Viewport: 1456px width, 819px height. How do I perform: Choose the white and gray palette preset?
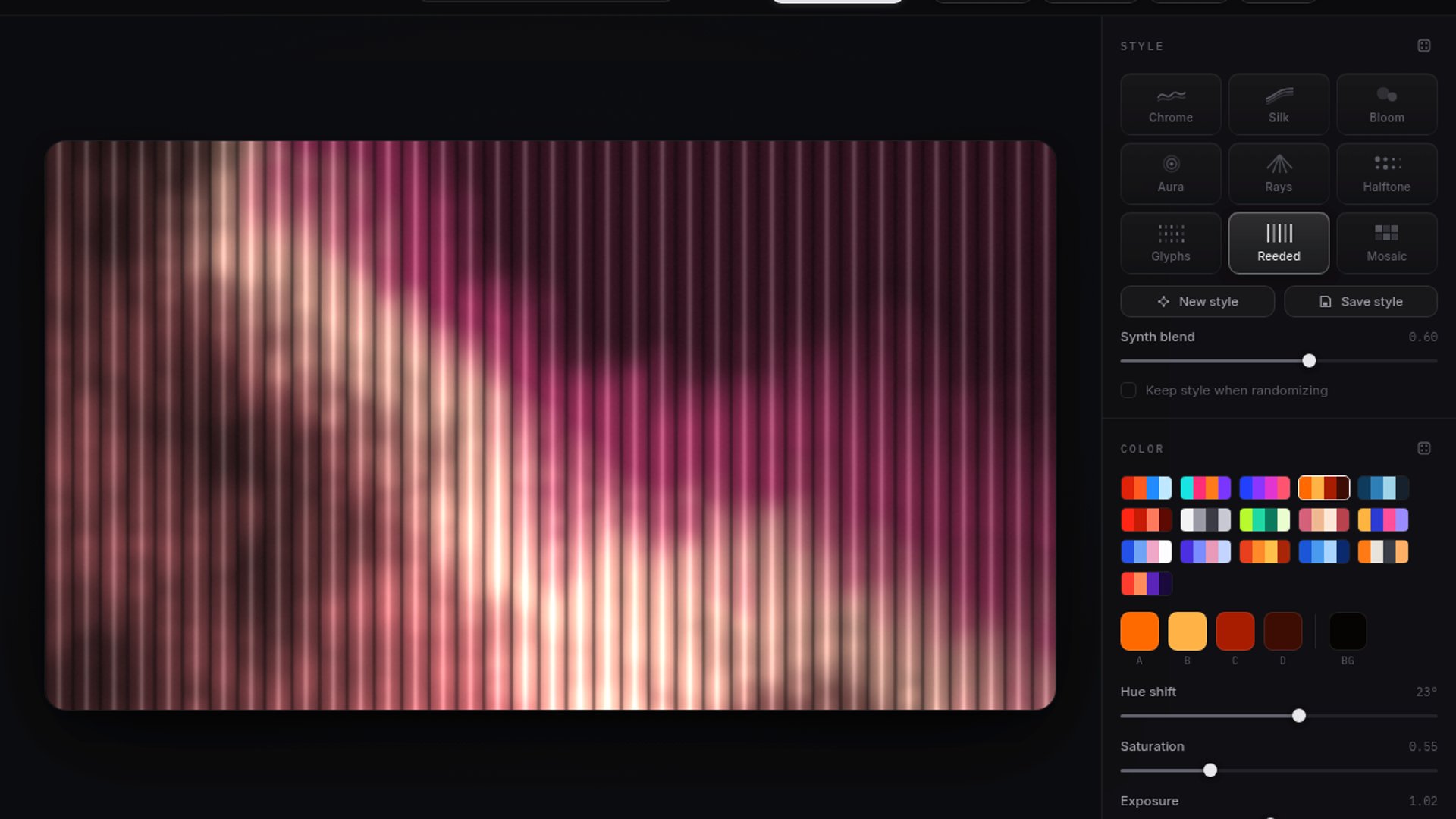point(1205,519)
